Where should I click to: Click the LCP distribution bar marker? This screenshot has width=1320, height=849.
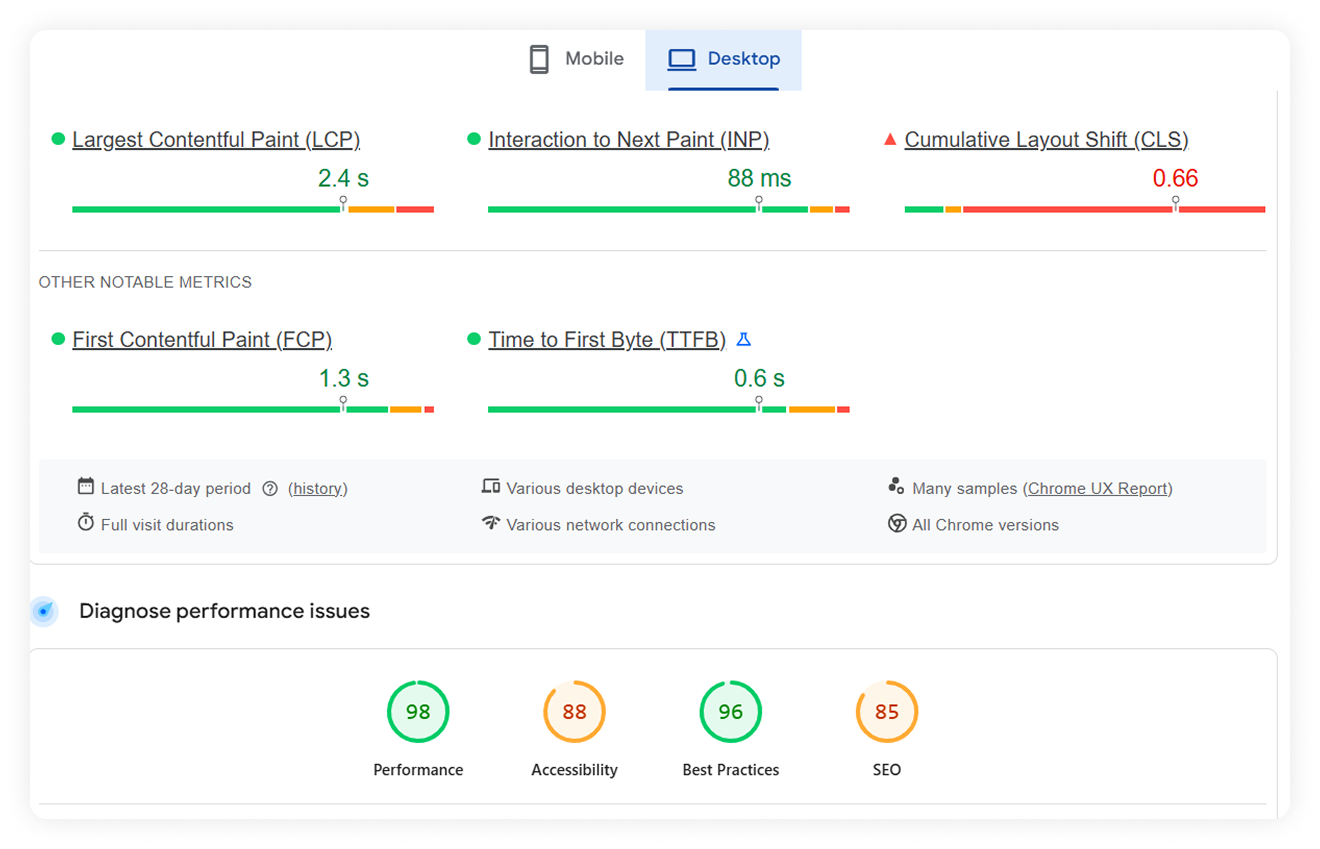pos(343,204)
